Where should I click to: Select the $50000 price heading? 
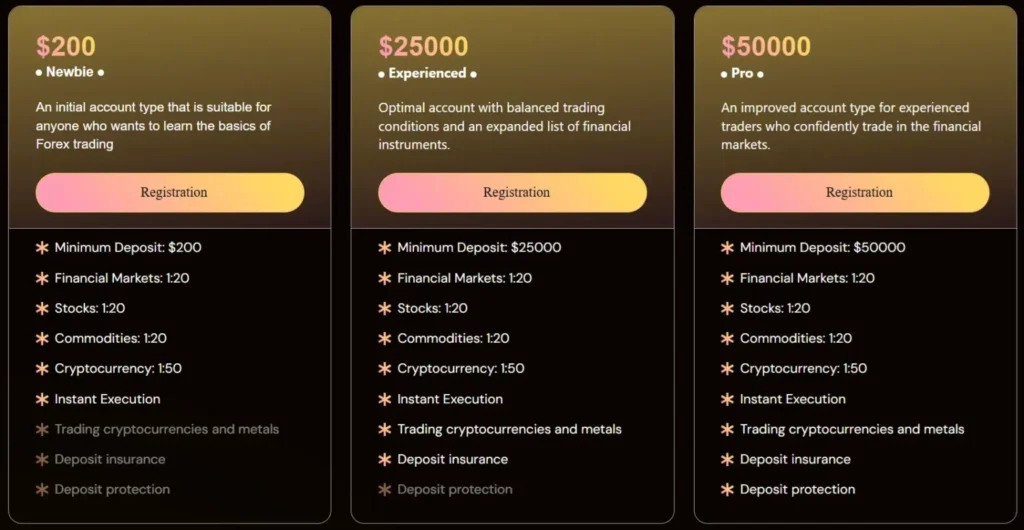coord(766,46)
